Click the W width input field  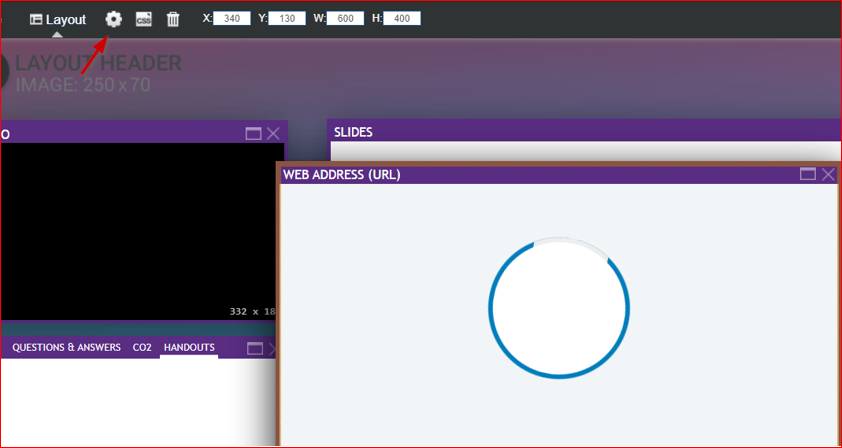point(345,19)
